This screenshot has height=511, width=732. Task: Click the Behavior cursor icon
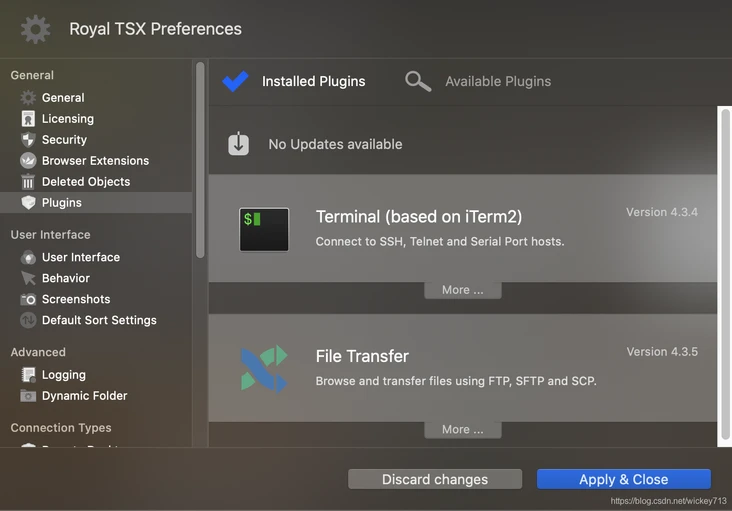28,278
